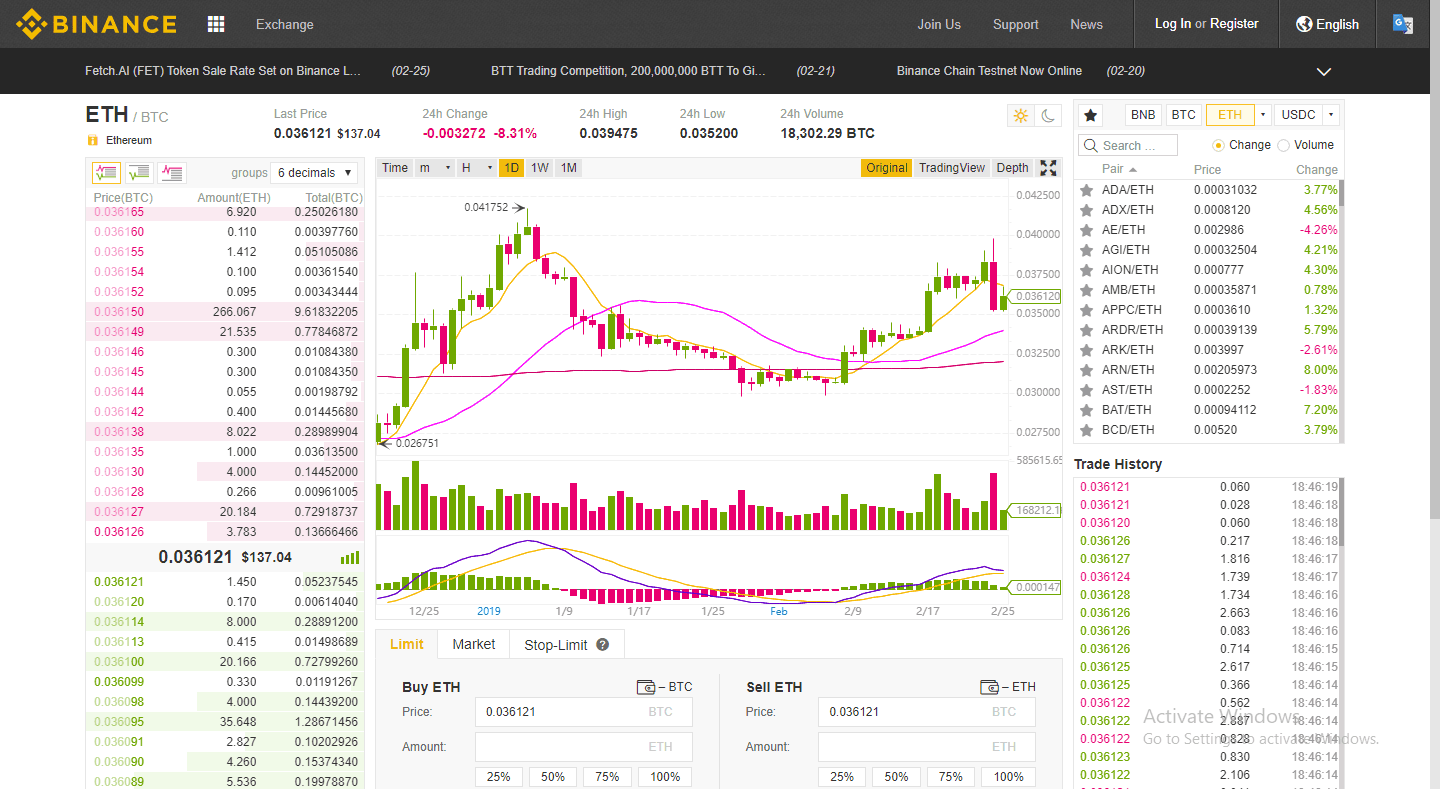This screenshot has height=789, width=1440.
Task: Select the BTC market tab
Action: tap(1184, 115)
